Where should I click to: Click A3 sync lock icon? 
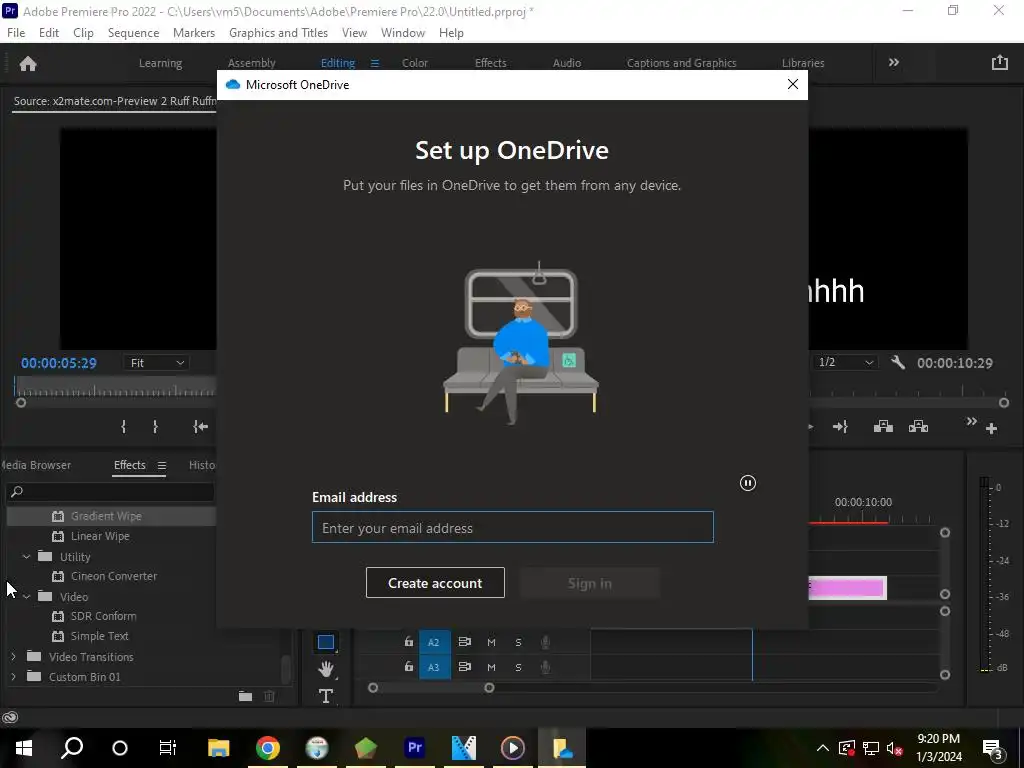pyautogui.click(x=464, y=667)
